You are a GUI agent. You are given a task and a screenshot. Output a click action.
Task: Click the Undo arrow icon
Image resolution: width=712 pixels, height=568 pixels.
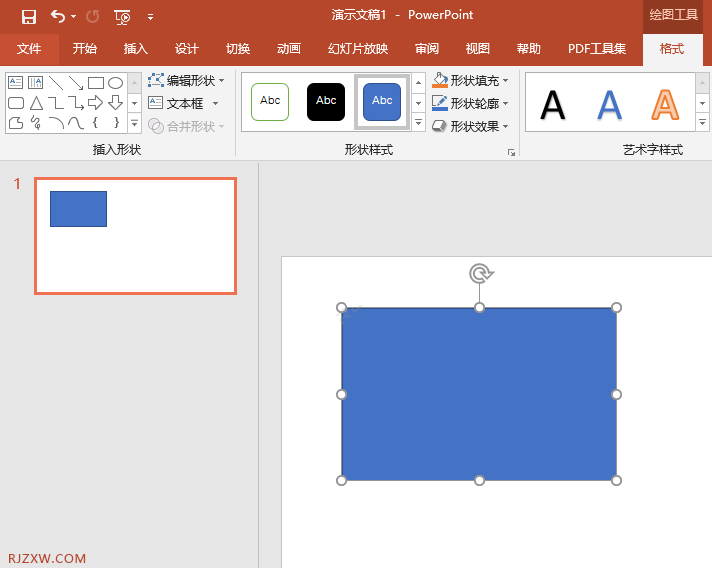pyautogui.click(x=58, y=16)
